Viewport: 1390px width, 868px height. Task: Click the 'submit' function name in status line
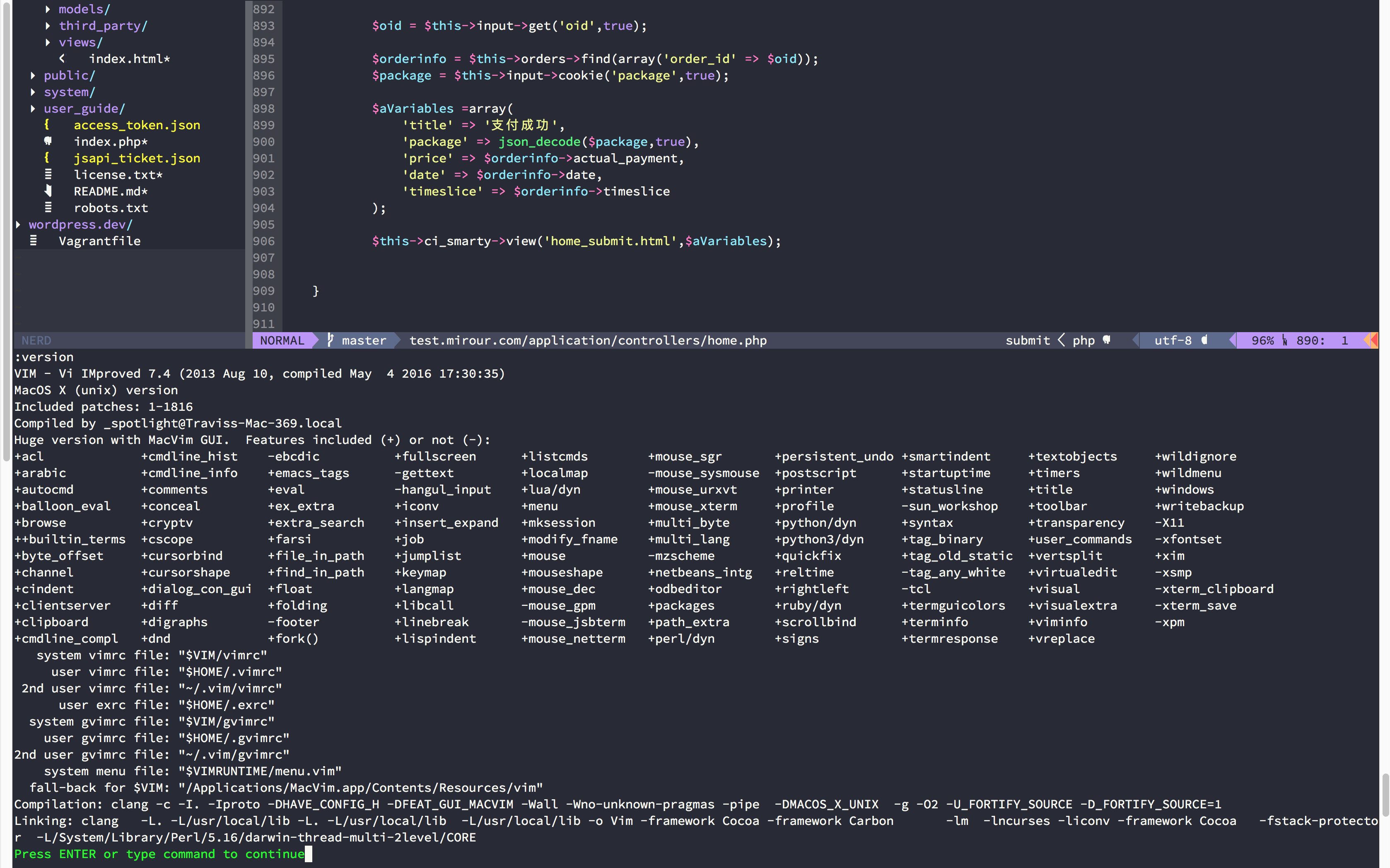tap(1028, 341)
